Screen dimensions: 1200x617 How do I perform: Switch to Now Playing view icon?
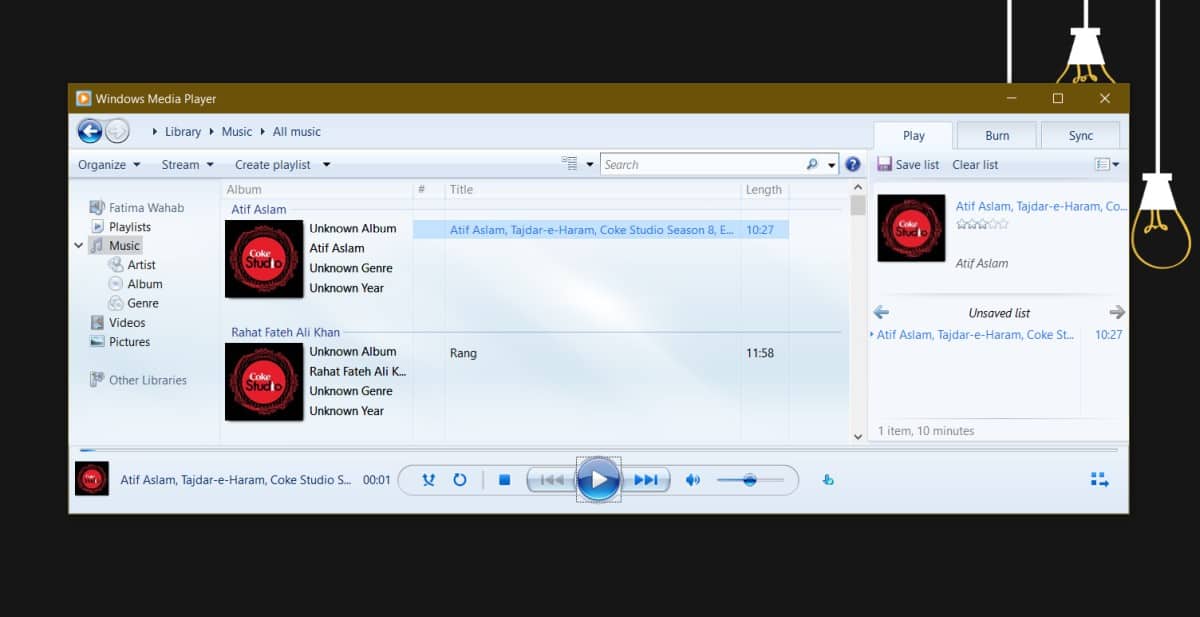[x=1100, y=480]
